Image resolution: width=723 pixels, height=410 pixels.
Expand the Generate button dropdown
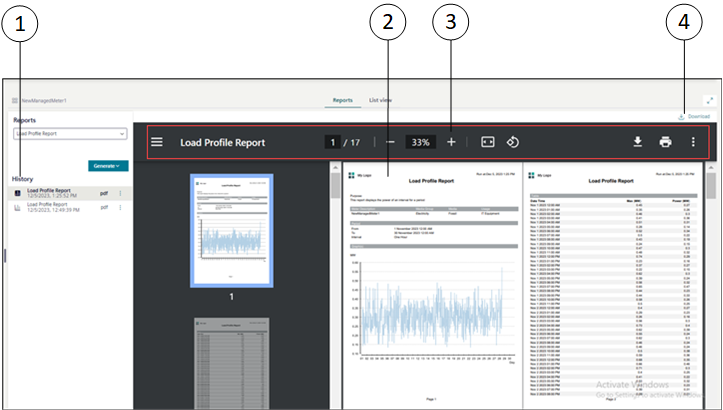(x=106, y=165)
